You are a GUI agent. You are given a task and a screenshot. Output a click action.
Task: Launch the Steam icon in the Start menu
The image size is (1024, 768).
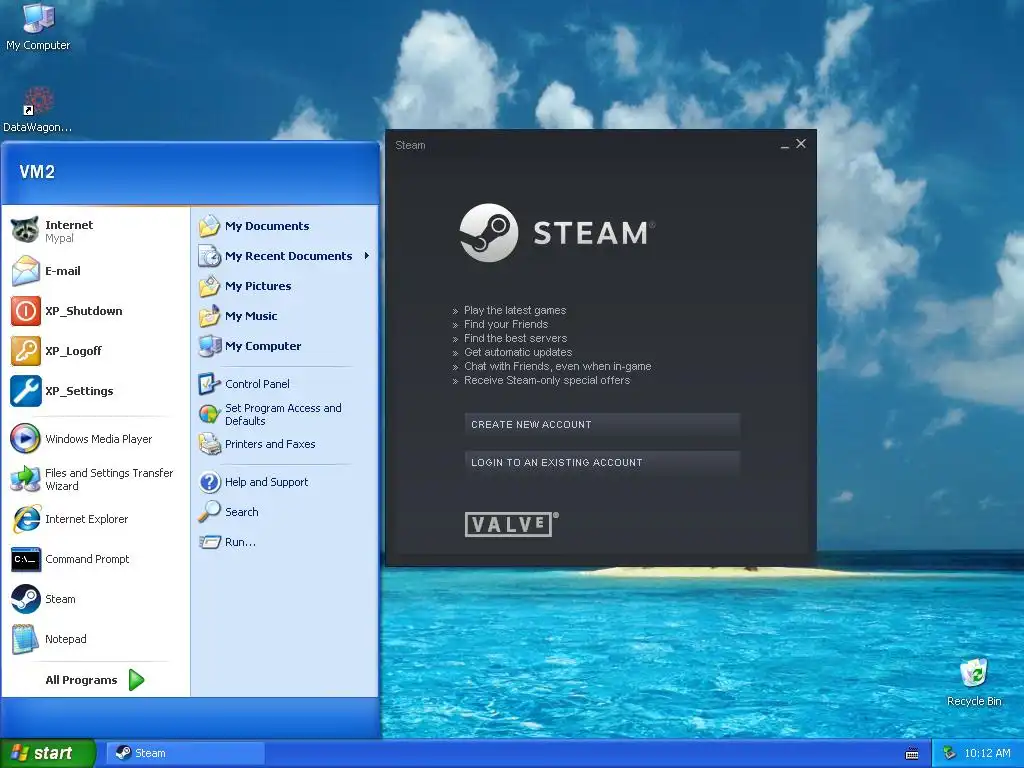point(25,599)
